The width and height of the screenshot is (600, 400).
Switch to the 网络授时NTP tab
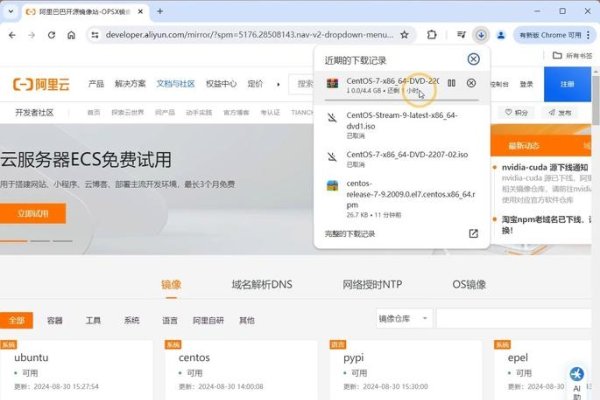372,285
